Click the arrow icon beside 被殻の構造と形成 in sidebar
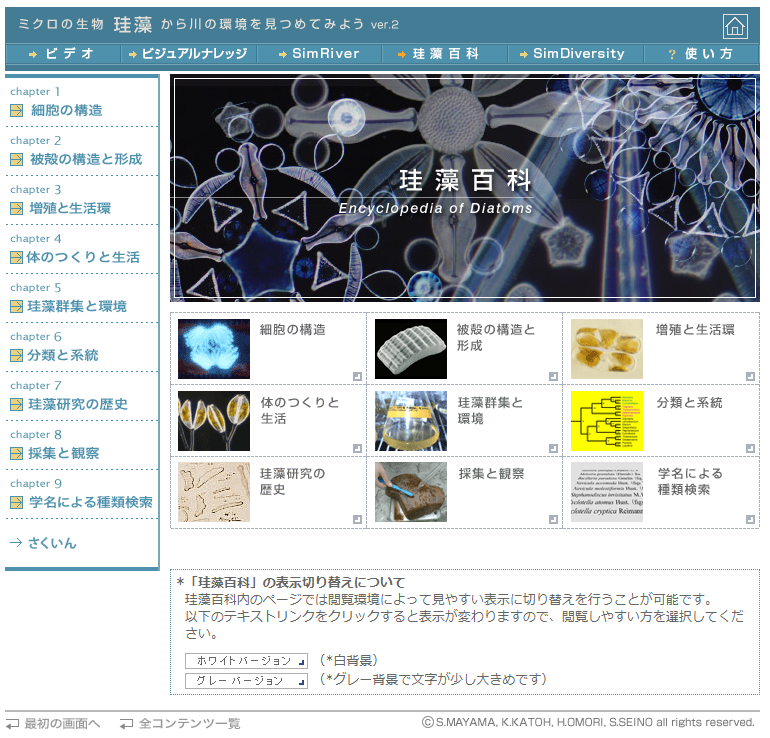Image resolution: width=770 pixels, height=738 pixels. tap(16, 160)
